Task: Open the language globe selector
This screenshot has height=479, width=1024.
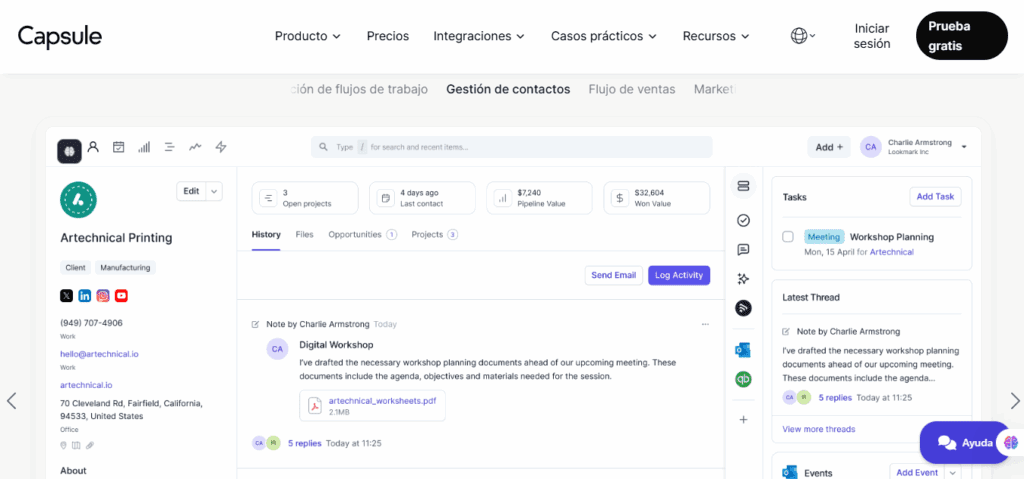Action: point(803,36)
